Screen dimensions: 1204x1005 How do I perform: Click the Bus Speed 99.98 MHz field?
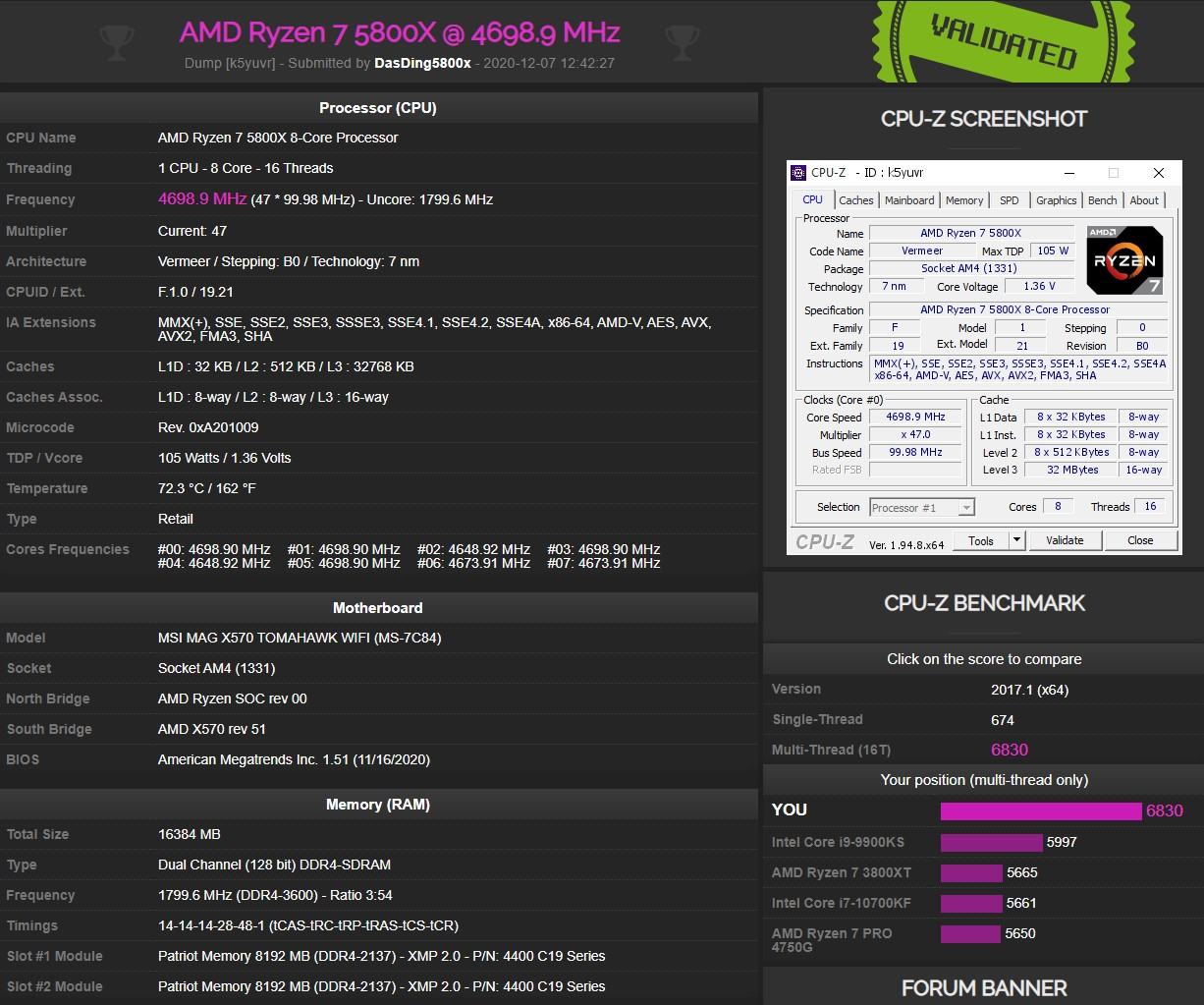pos(915,453)
